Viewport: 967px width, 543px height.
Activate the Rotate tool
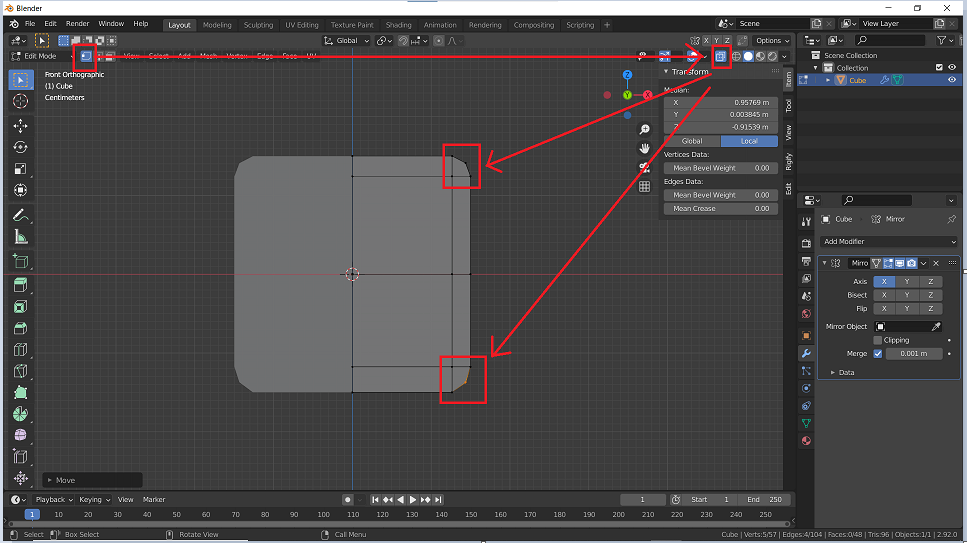tap(20, 147)
